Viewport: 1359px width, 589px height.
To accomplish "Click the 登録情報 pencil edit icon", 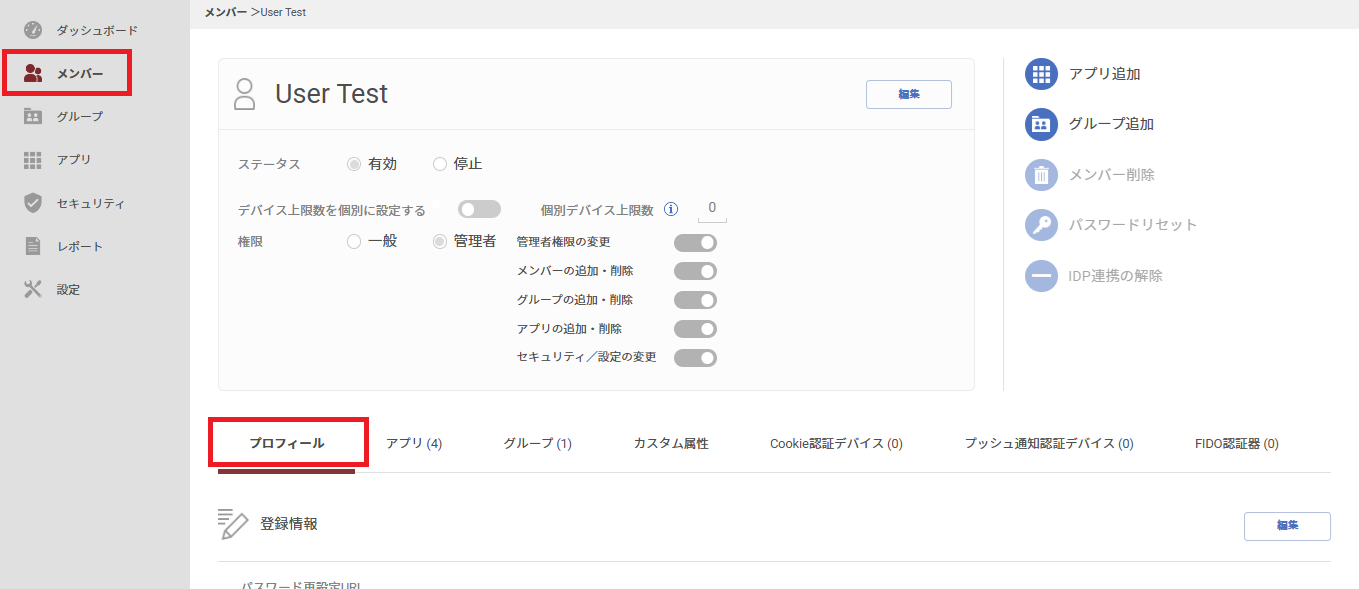I will coord(232,524).
